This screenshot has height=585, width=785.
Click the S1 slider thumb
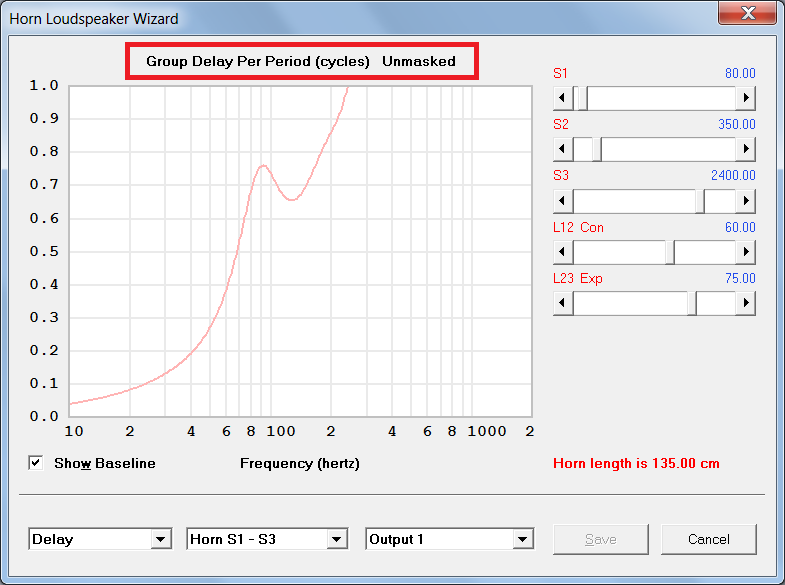583,98
